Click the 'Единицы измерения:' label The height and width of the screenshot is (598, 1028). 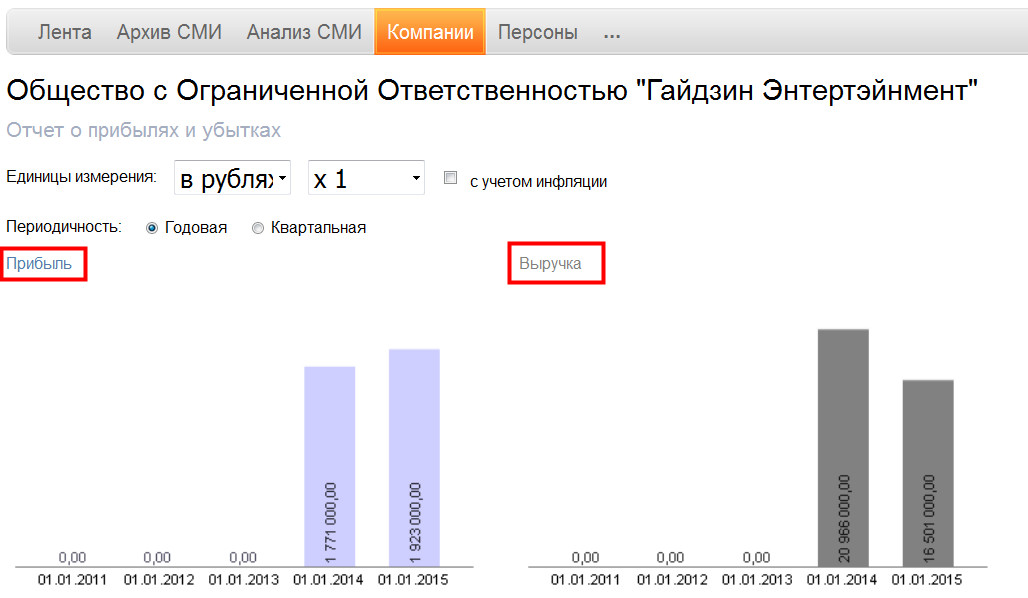(x=81, y=177)
